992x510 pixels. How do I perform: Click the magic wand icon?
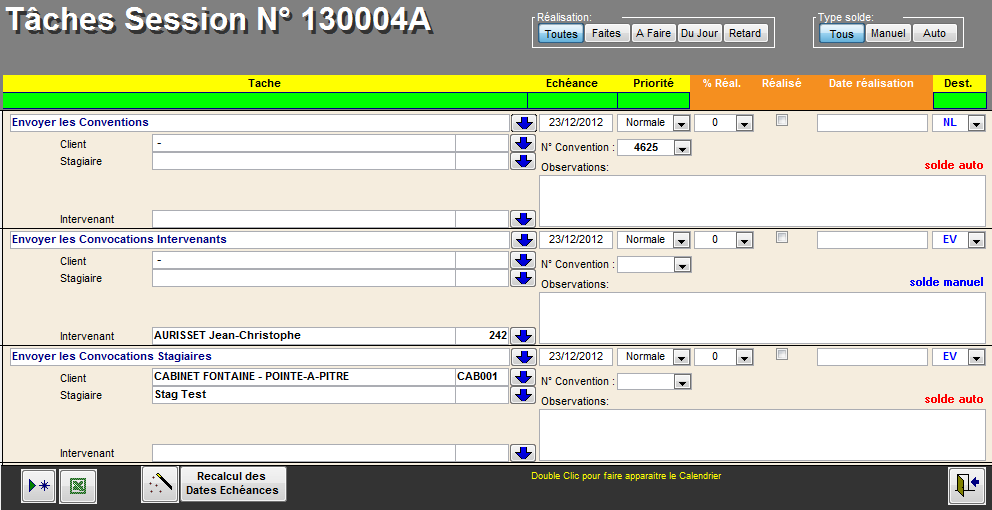click(x=159, y=484)
